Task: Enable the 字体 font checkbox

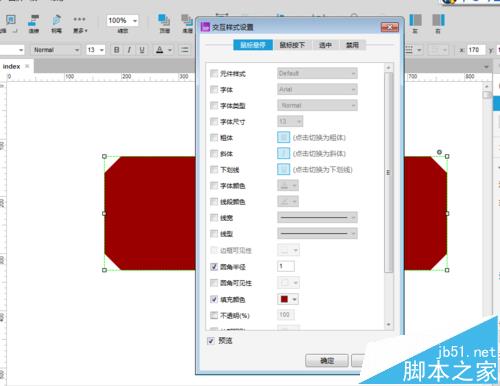Action: [214, 89]
